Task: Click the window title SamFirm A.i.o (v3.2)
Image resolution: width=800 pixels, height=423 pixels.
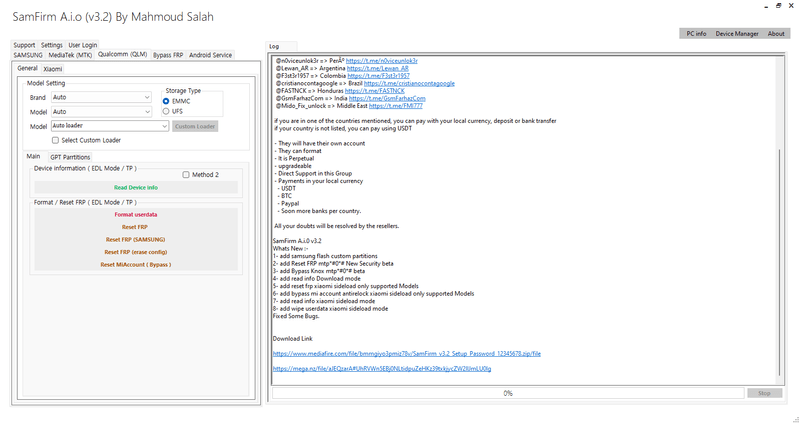Action: pos(113,17)
